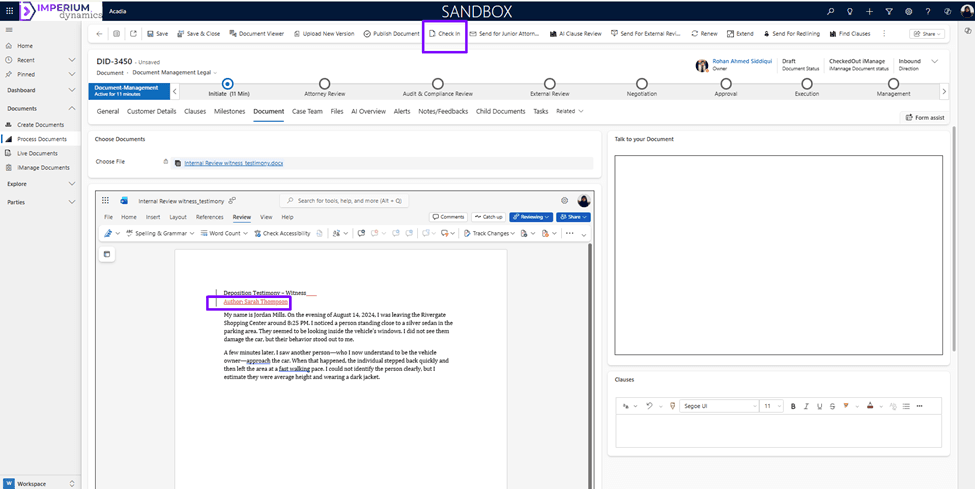Toggle Track Changes in Word ribbon
This screenshot has width=975, height=489.
490,233
